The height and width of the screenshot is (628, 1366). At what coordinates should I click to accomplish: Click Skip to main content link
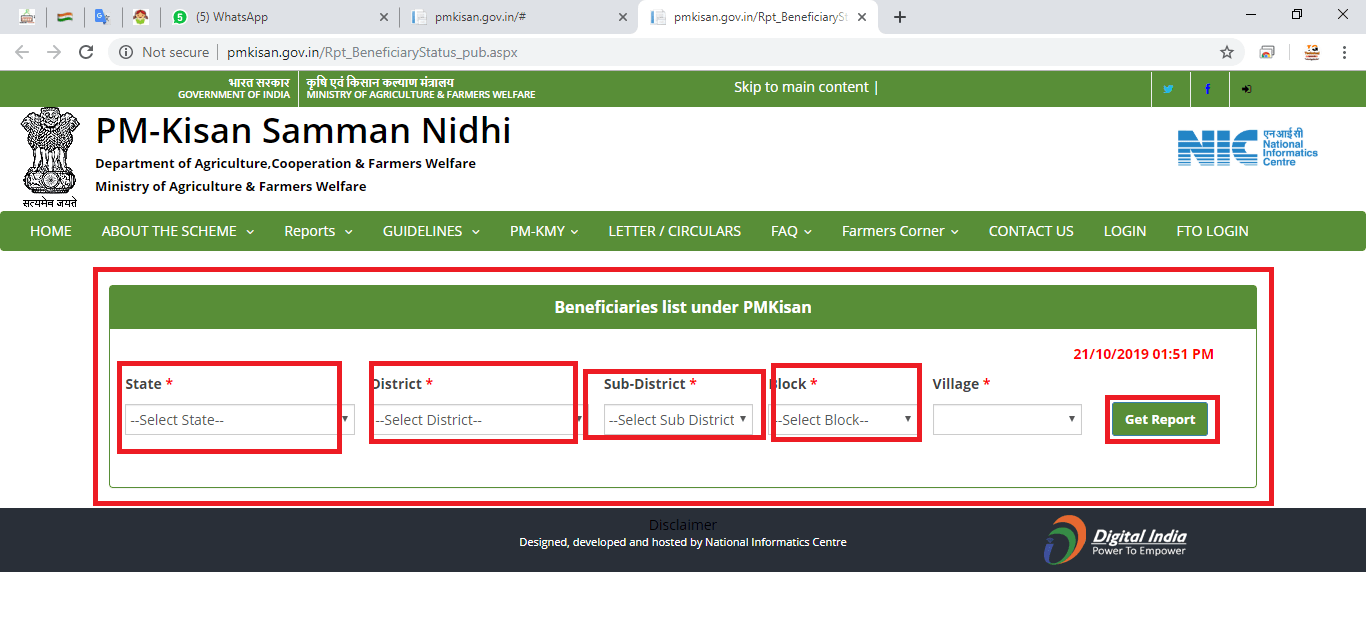tap(801, 87)
